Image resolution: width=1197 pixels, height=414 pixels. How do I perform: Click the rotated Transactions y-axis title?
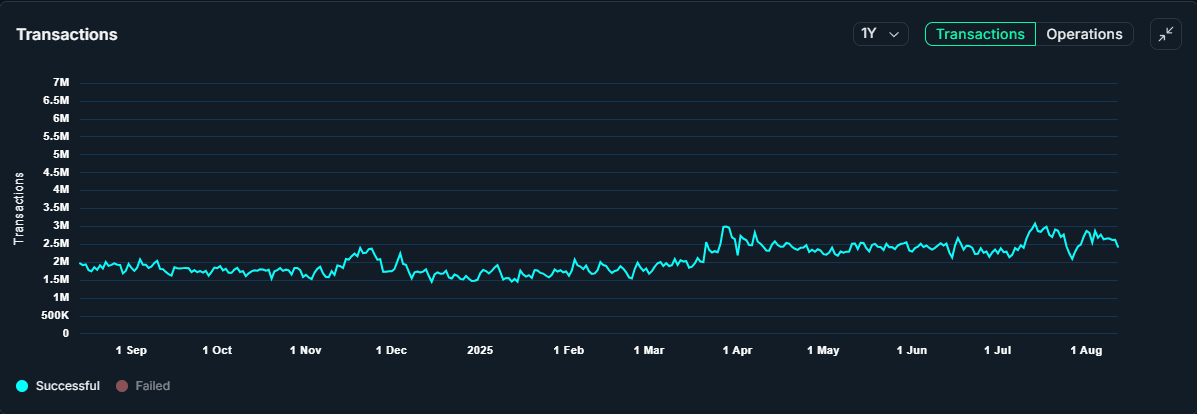[18, 208]
